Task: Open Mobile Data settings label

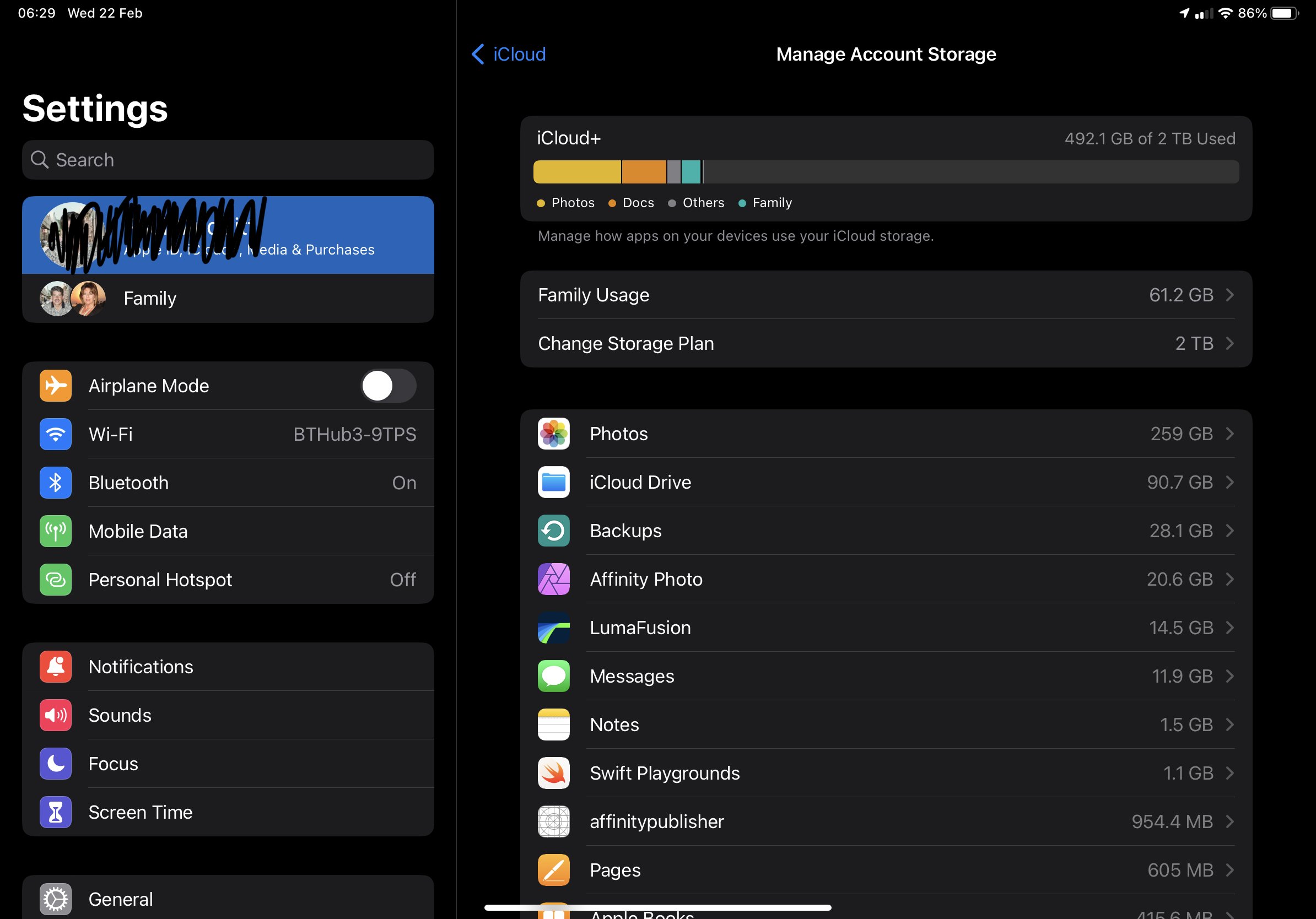Action: click(x=138, y=532)
